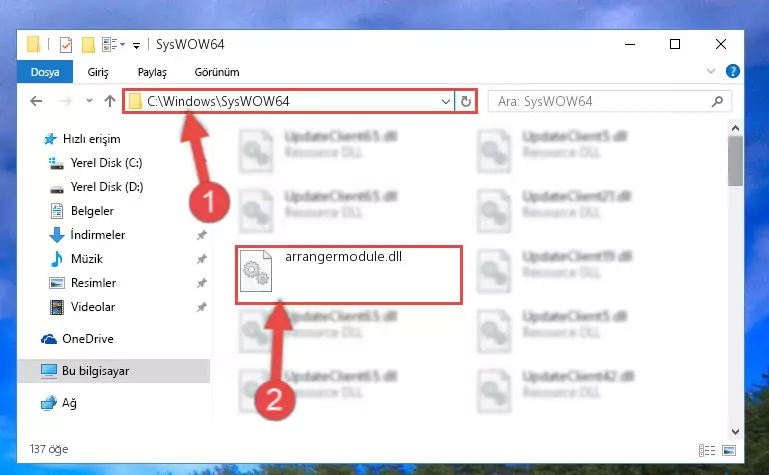Click the Properties checkmark icon in title bar
The height and width of the screenshot is (475, 769).
(x=66, y=45)
